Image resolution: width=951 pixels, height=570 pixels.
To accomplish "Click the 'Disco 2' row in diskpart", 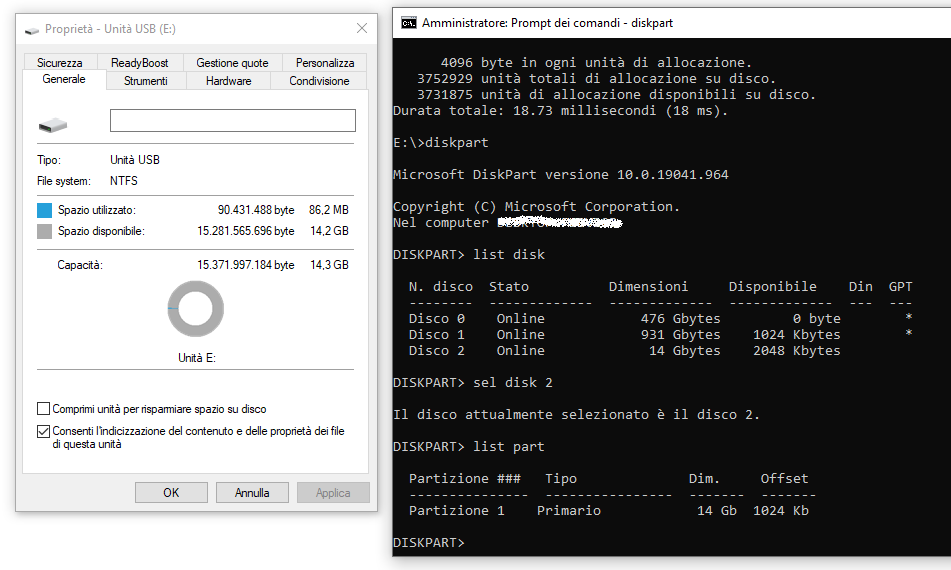I will pos(625,350).
